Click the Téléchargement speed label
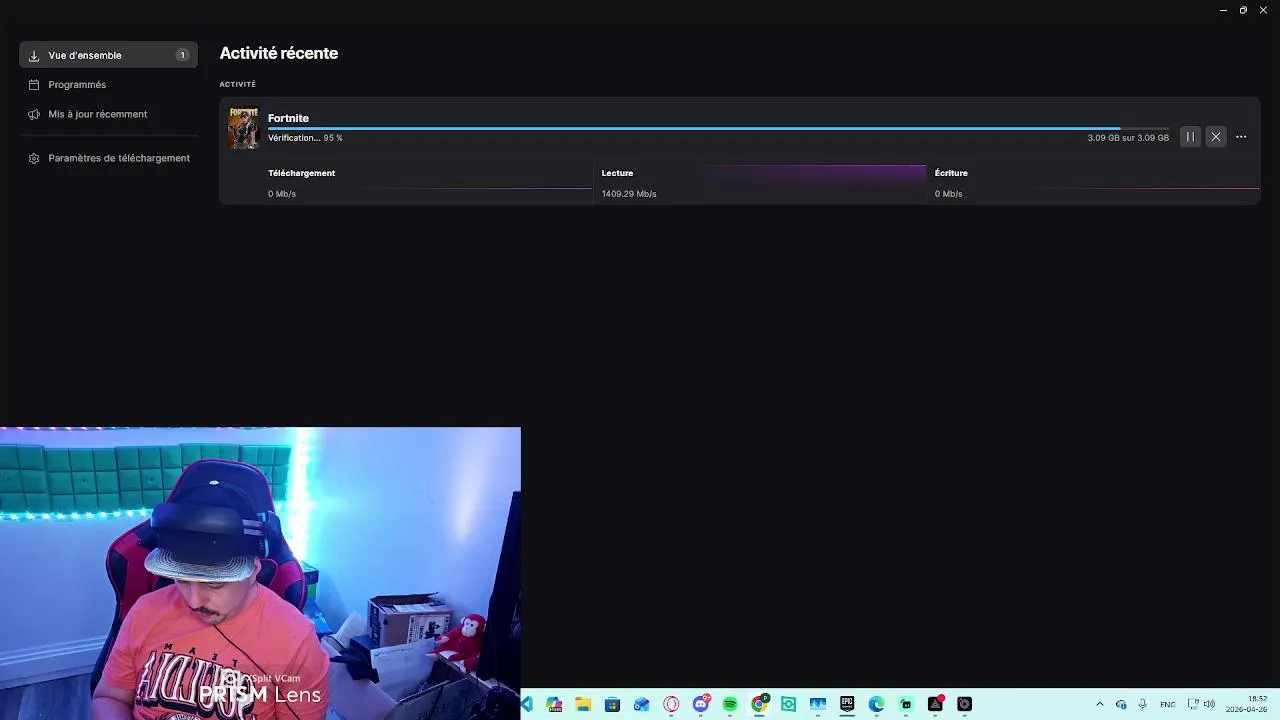 click(x=301, y=173)
